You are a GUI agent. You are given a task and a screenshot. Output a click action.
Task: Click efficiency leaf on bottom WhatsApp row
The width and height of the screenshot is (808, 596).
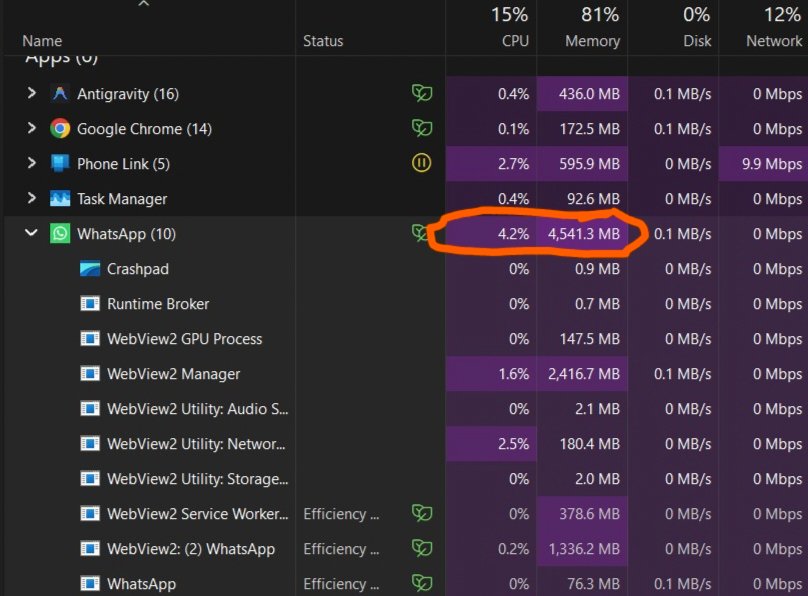click(422, 584)
